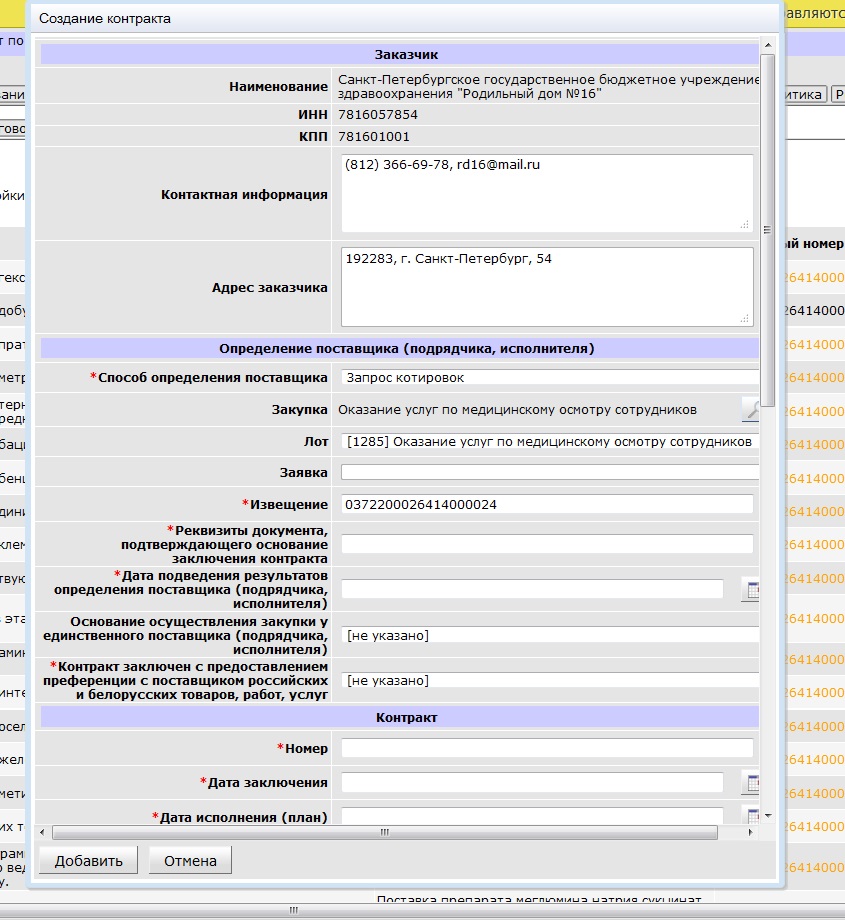This screenshot has width=845, height=924.
Task: Open calendar for Дата подведения результатов field
Action: 751,589
